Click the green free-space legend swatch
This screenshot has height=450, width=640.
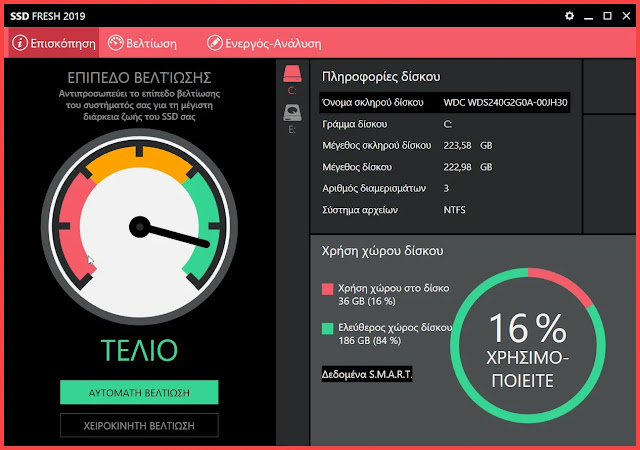(x=327, y=329)
